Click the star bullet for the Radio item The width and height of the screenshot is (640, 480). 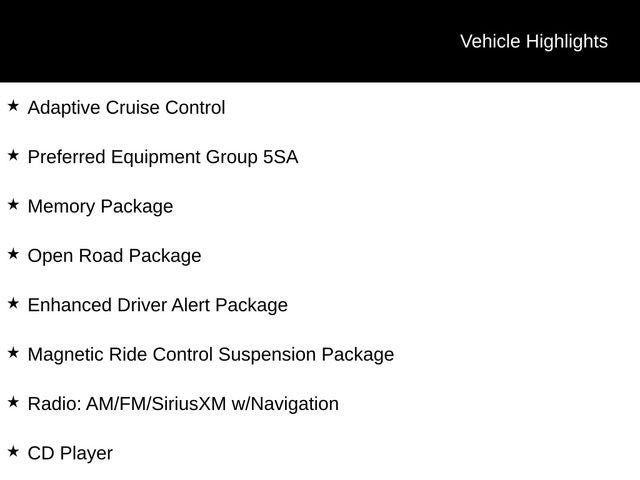coord(13,402)
